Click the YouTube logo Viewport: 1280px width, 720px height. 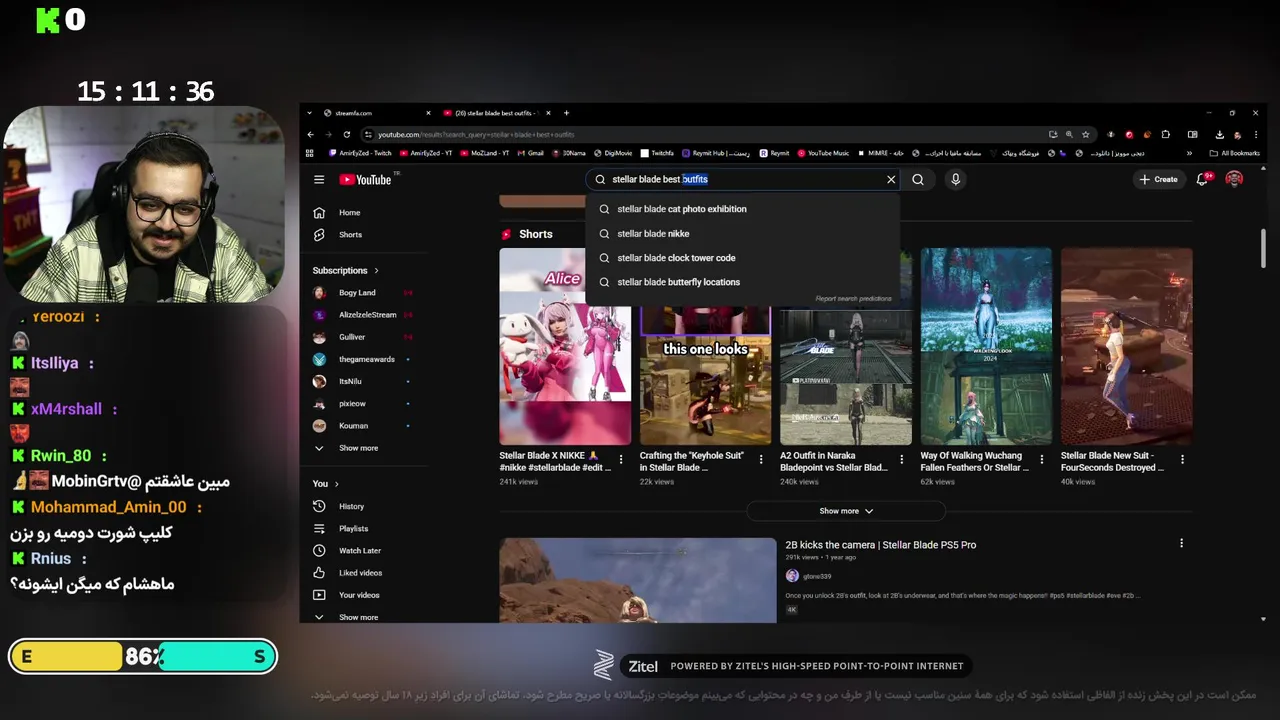(366, 180)
